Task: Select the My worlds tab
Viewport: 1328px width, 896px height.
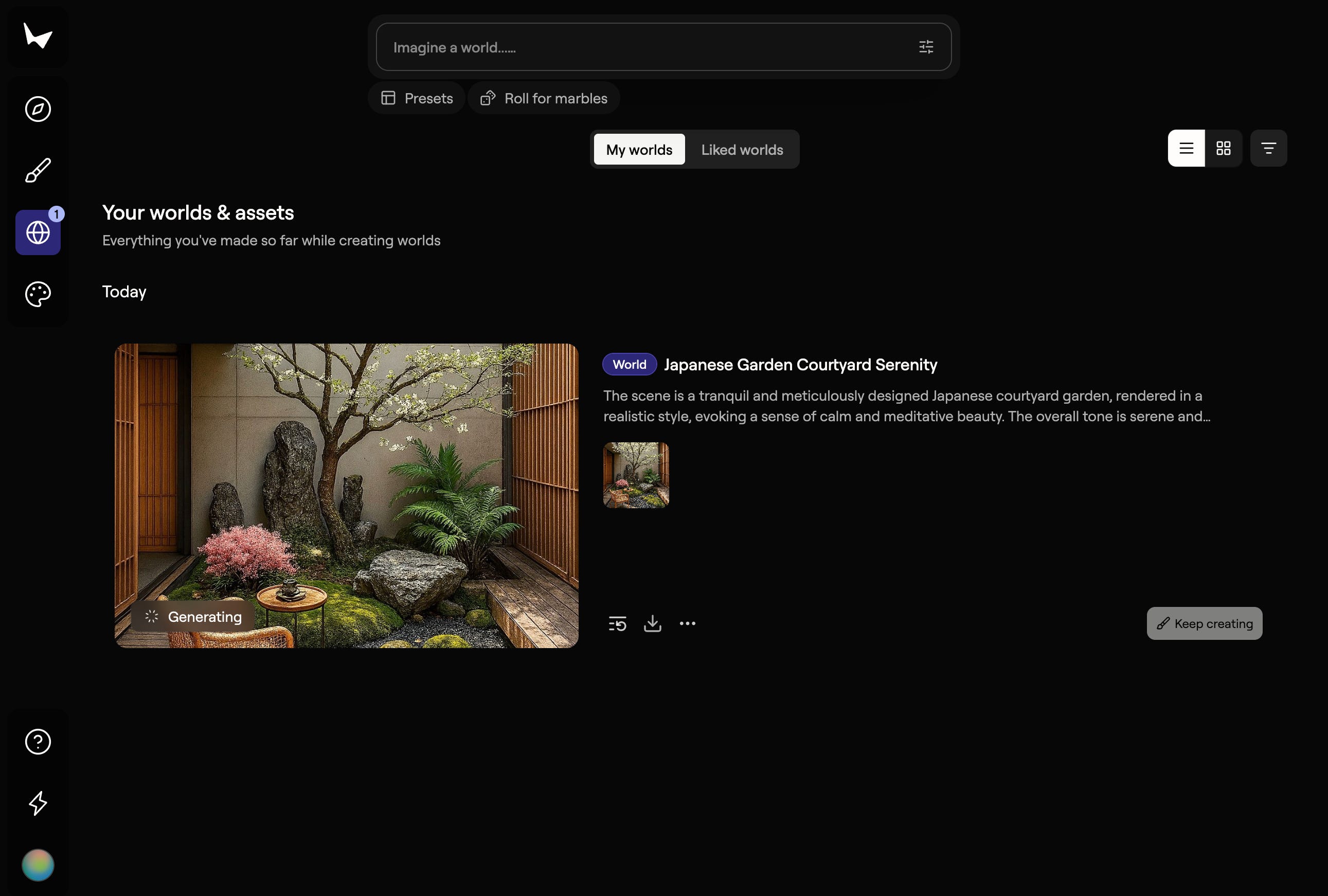Action: coord(639,150)
